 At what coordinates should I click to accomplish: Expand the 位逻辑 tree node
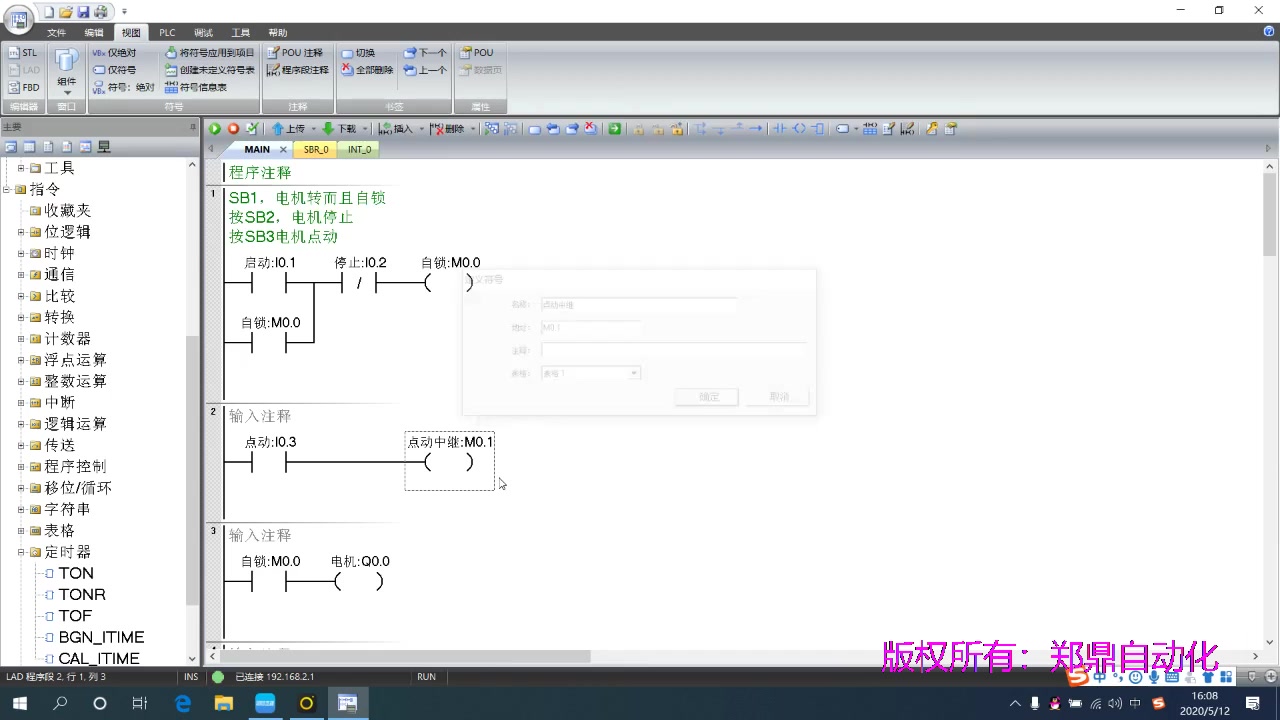(21, 232)
